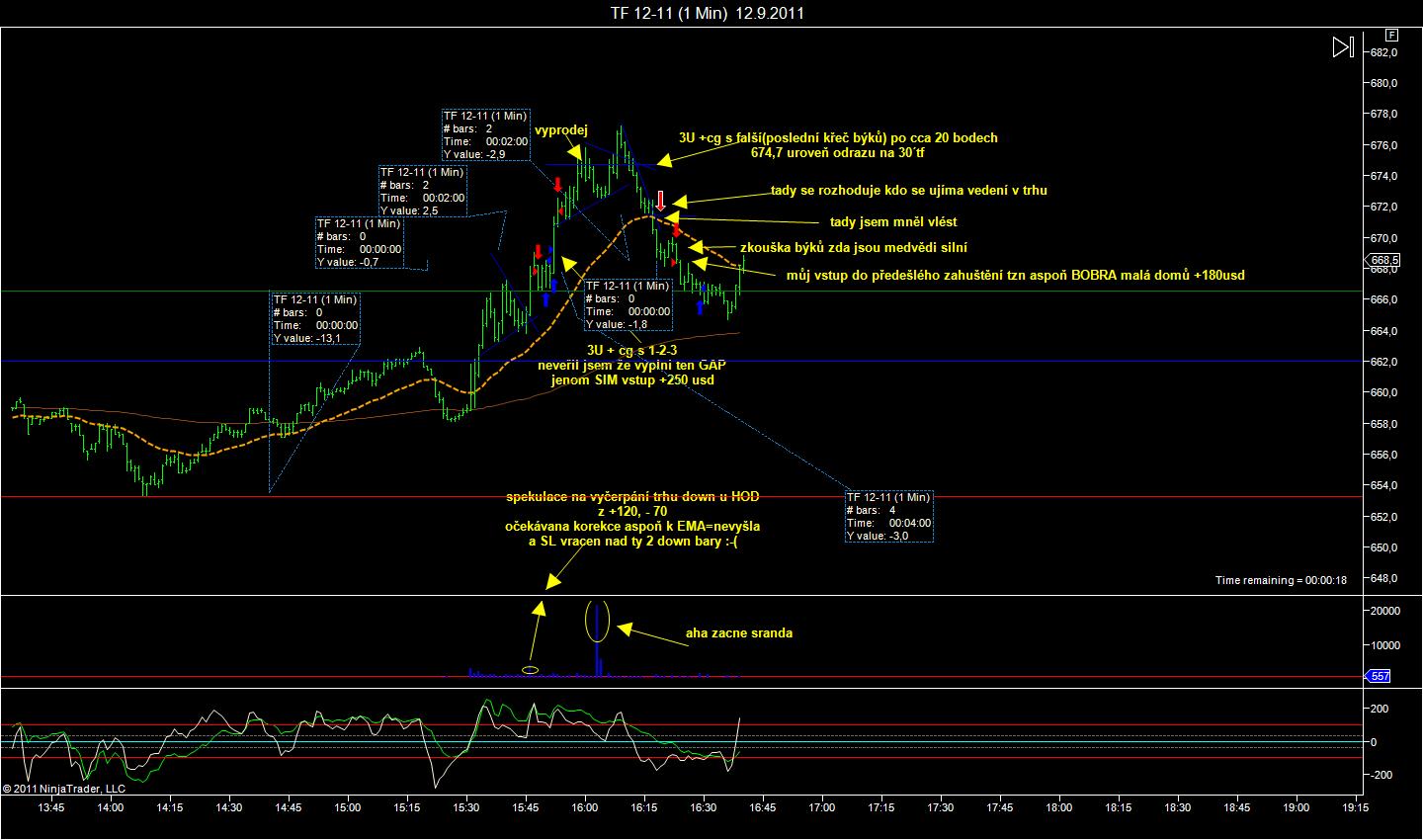Select the green horizontal line in price panel
The height and width of the screenshot is (840, 1423).
682,292
